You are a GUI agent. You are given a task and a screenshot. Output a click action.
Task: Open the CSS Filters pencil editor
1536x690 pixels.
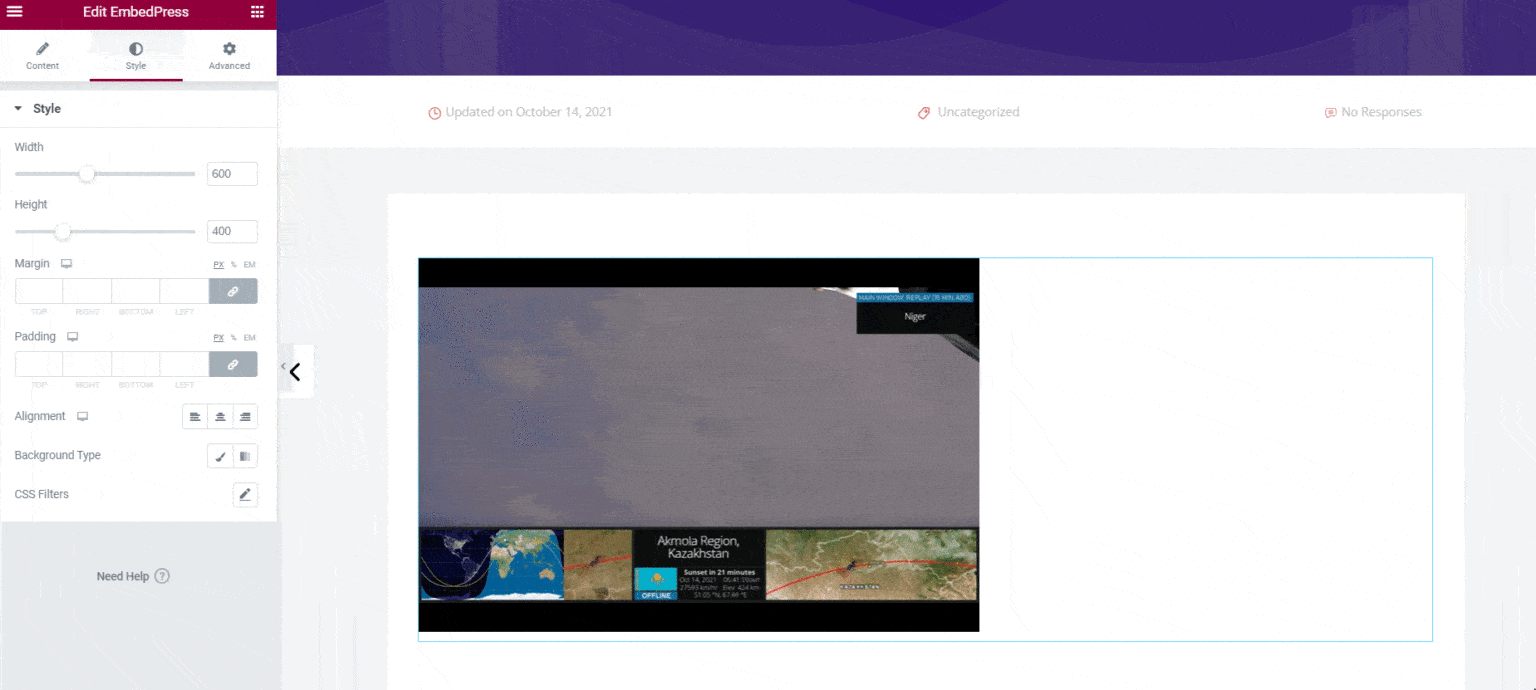pyautogui.click(x=245, y=494)
